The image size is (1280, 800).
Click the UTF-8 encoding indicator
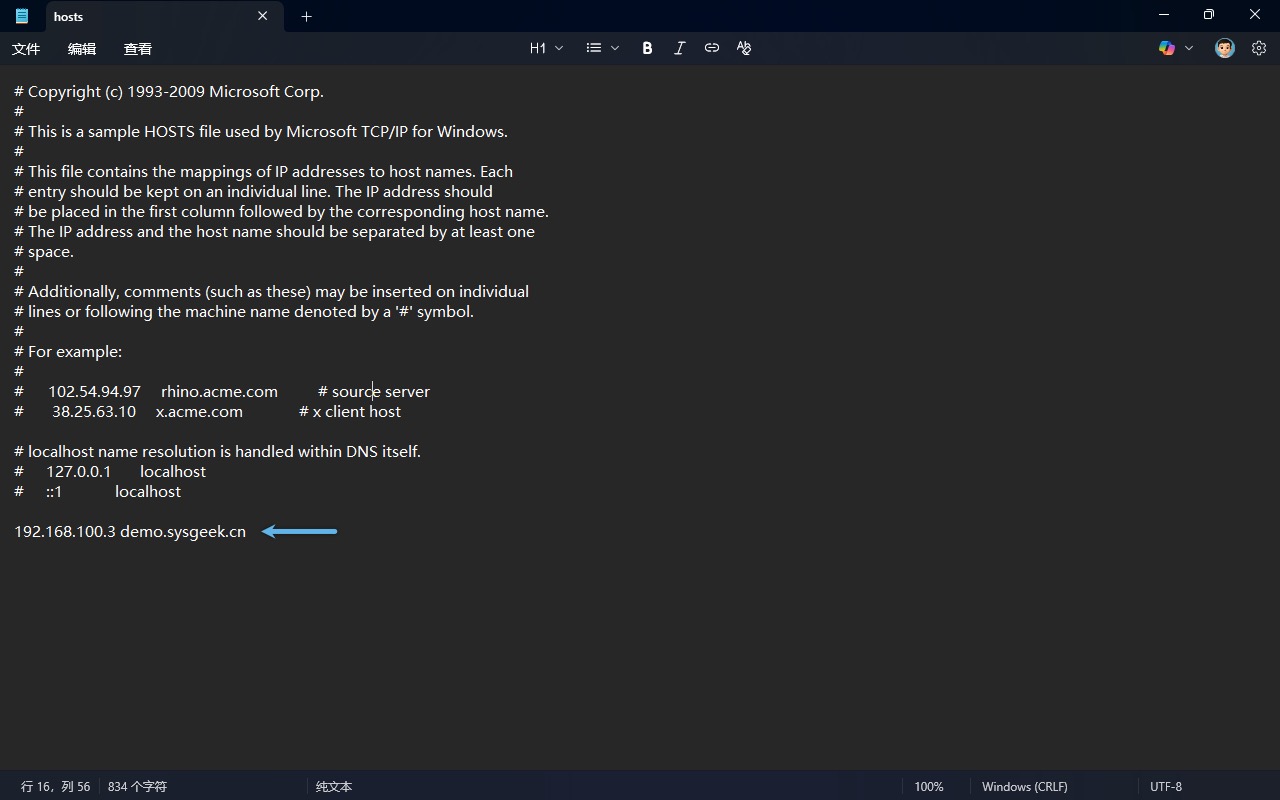(1166, 787)
